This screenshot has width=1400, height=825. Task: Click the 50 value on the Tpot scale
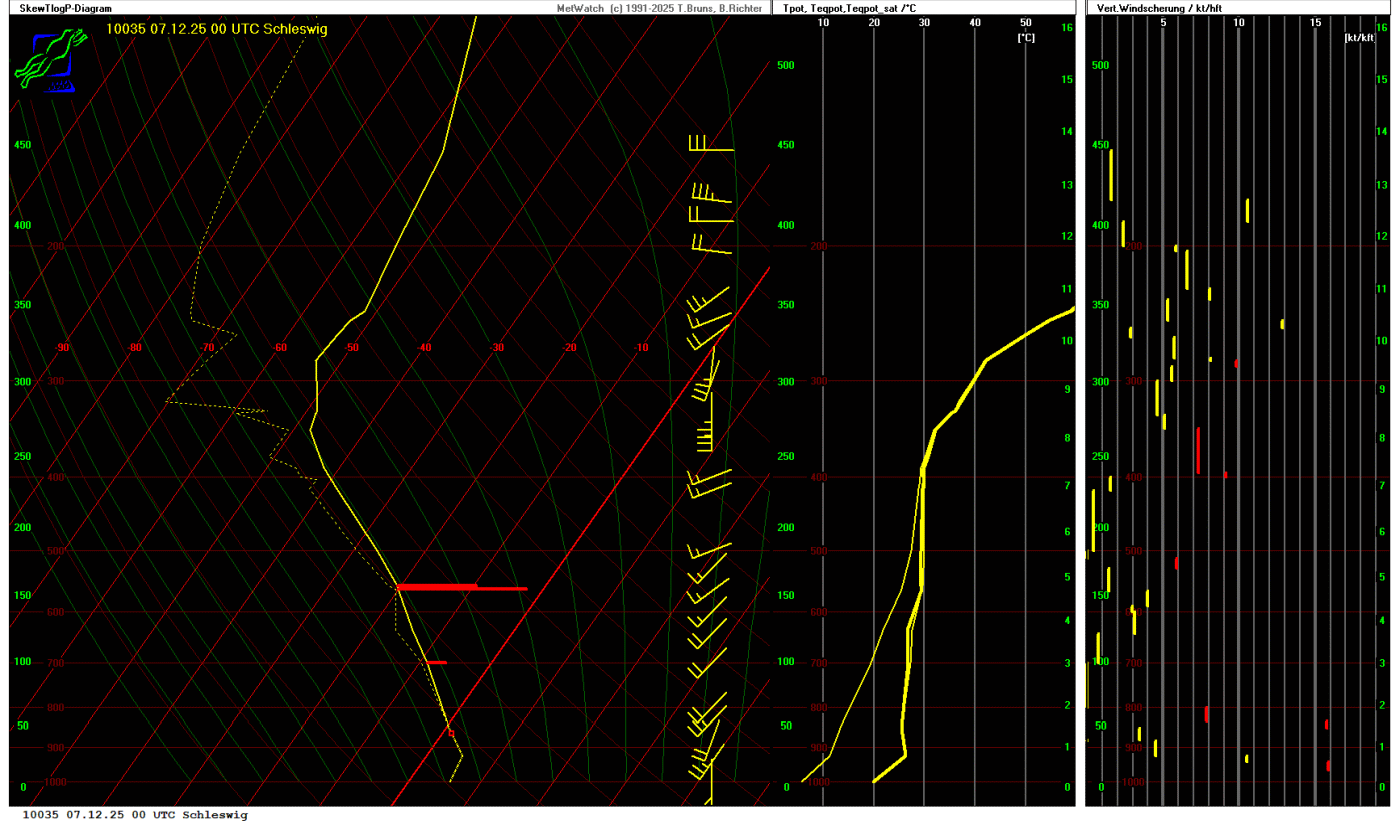click(1025, 23)
